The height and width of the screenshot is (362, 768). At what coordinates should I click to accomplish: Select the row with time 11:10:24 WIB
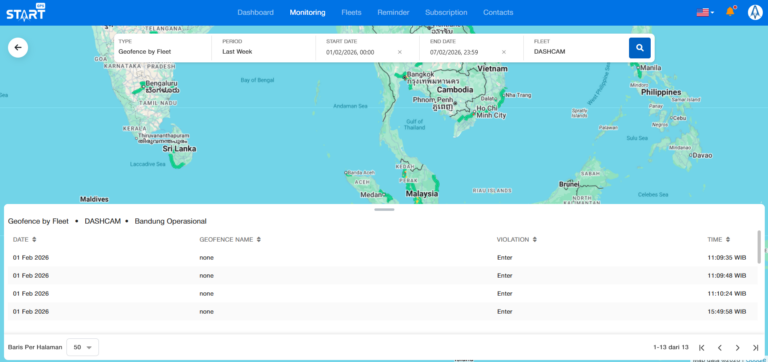click(x=384, y=293)
